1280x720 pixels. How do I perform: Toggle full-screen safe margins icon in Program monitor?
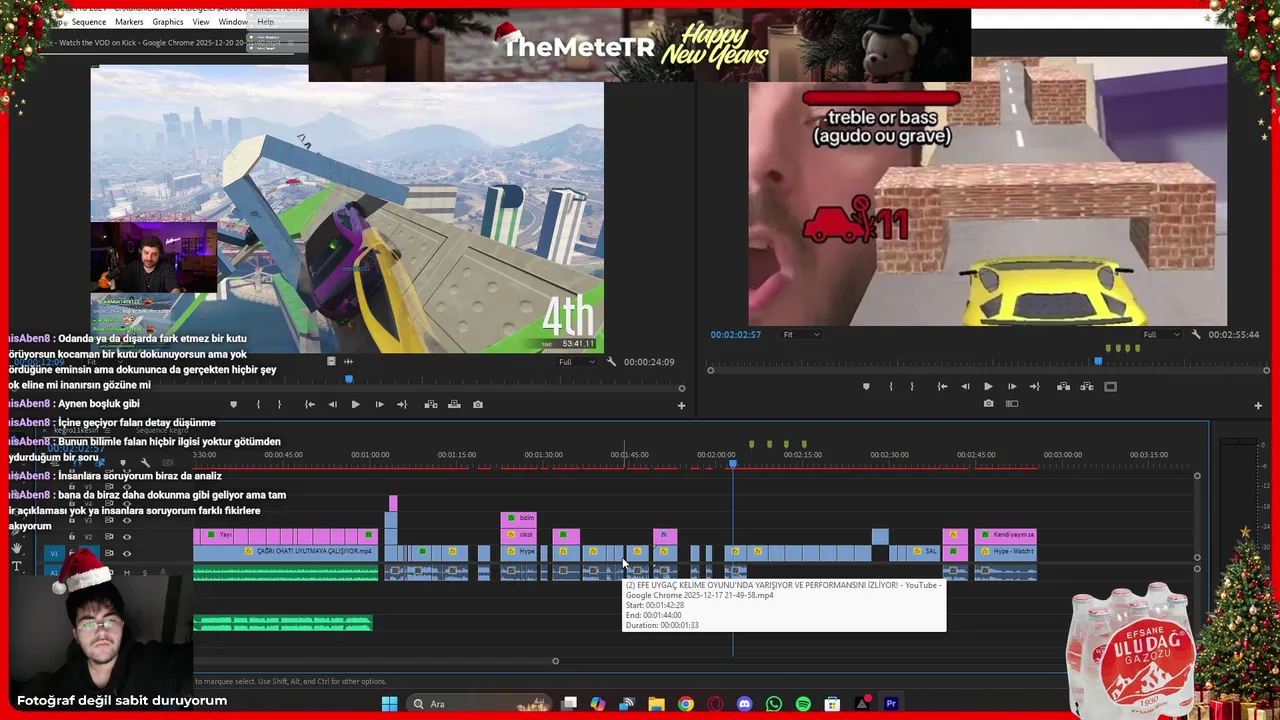[x=1111, y=387]
